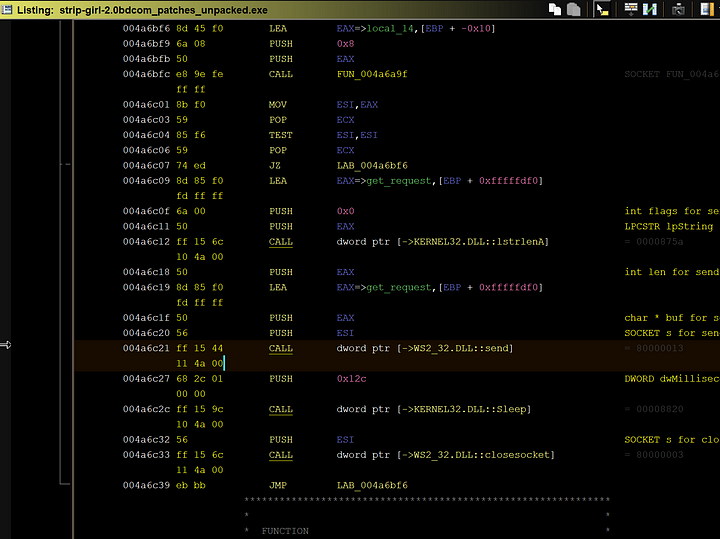Click bytes 'eb bb' at 004a6c39

pos(191,485)
